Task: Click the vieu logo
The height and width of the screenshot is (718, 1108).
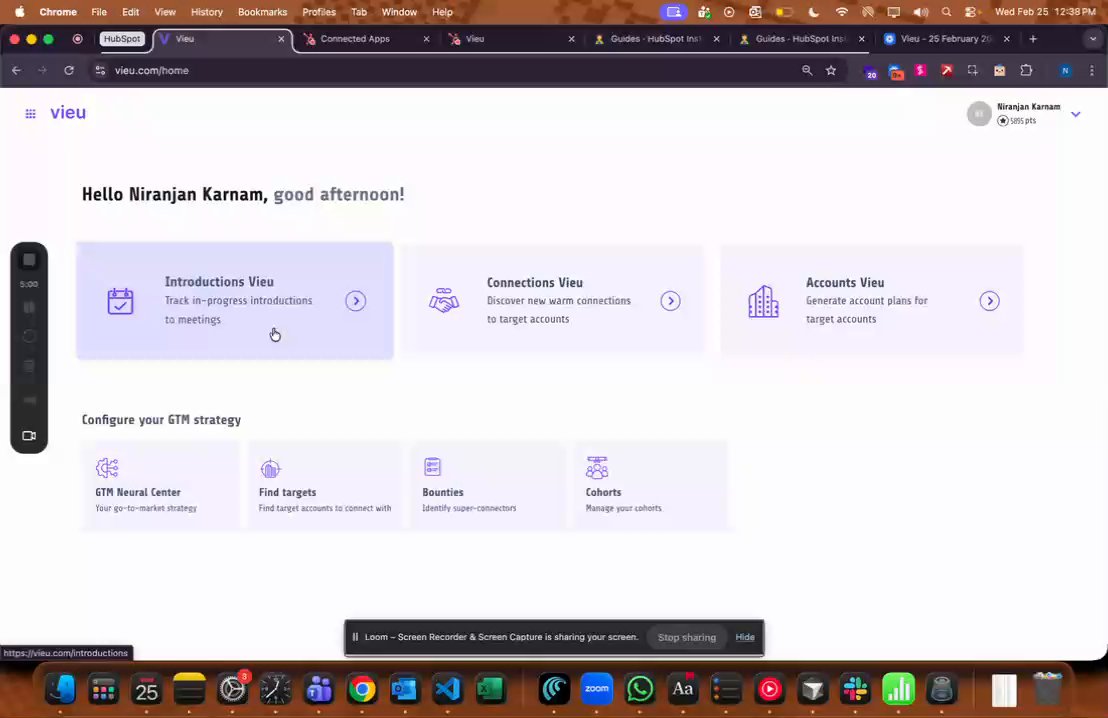Action: tap(68, 112)
